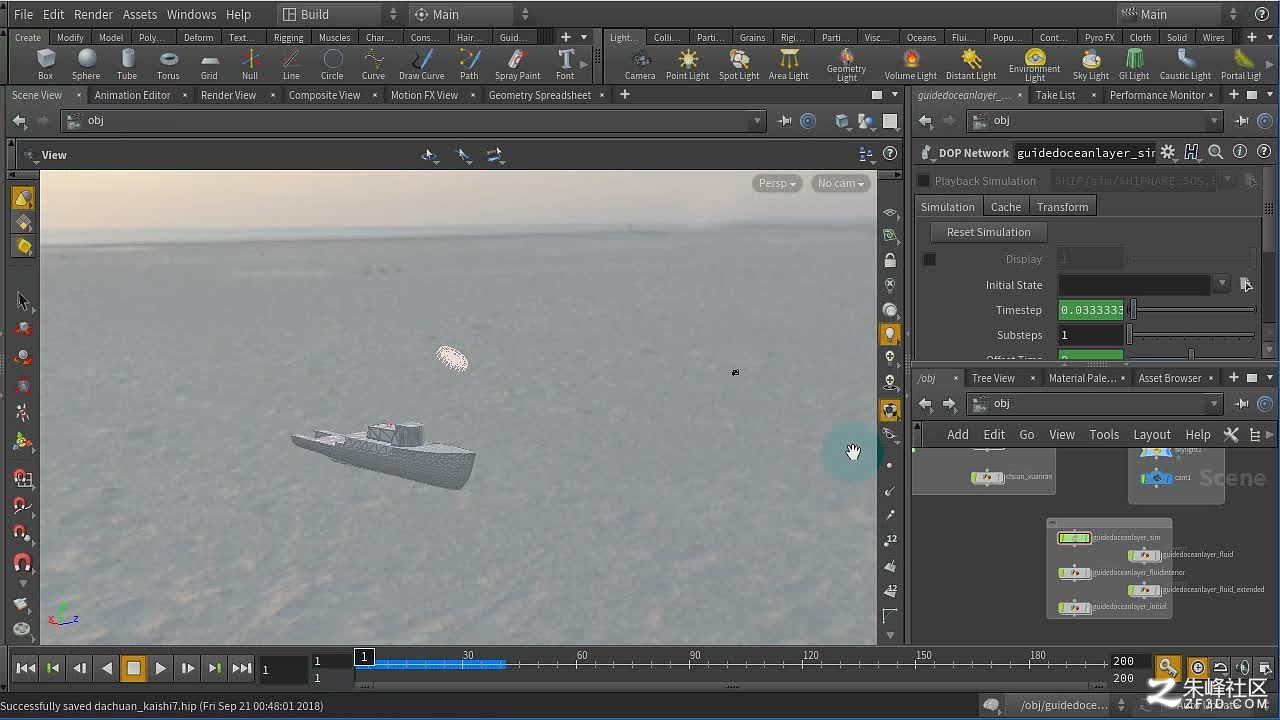The height and width of the screenshot is (720, 1280).
Task: Open the Transform parameter tab
Action: pos(1062,207)
